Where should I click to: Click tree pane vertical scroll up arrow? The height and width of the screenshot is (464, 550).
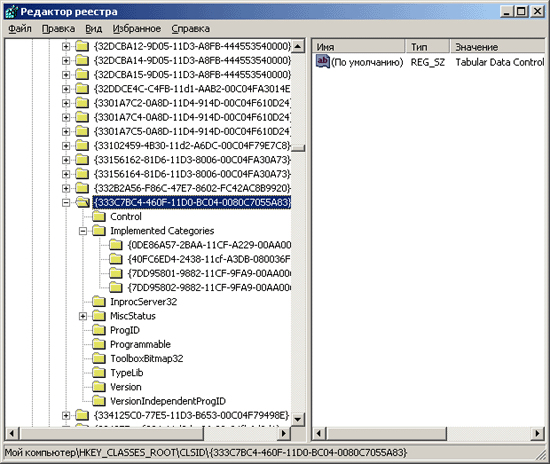tap(298, 46)
